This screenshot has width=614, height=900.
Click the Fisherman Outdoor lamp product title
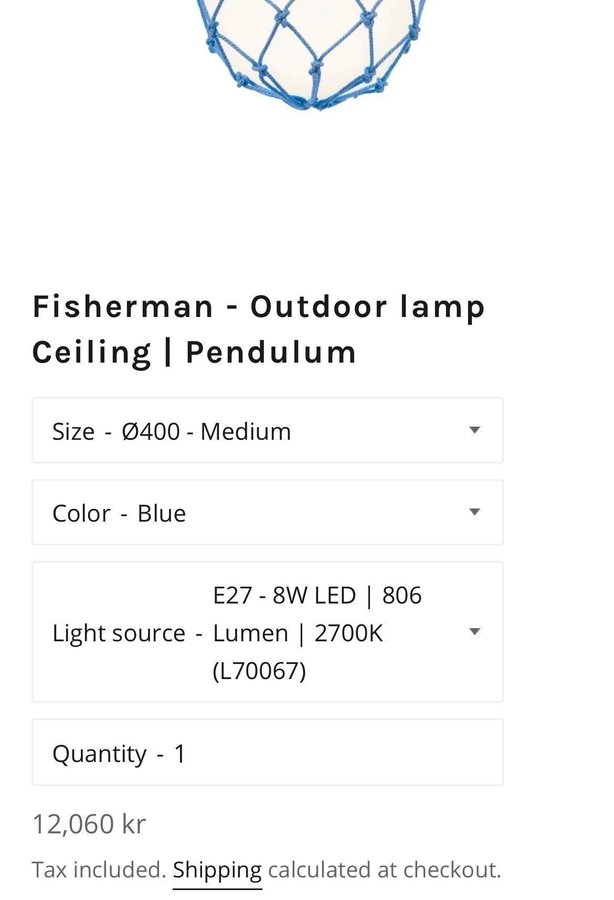[x=258, y=329]
